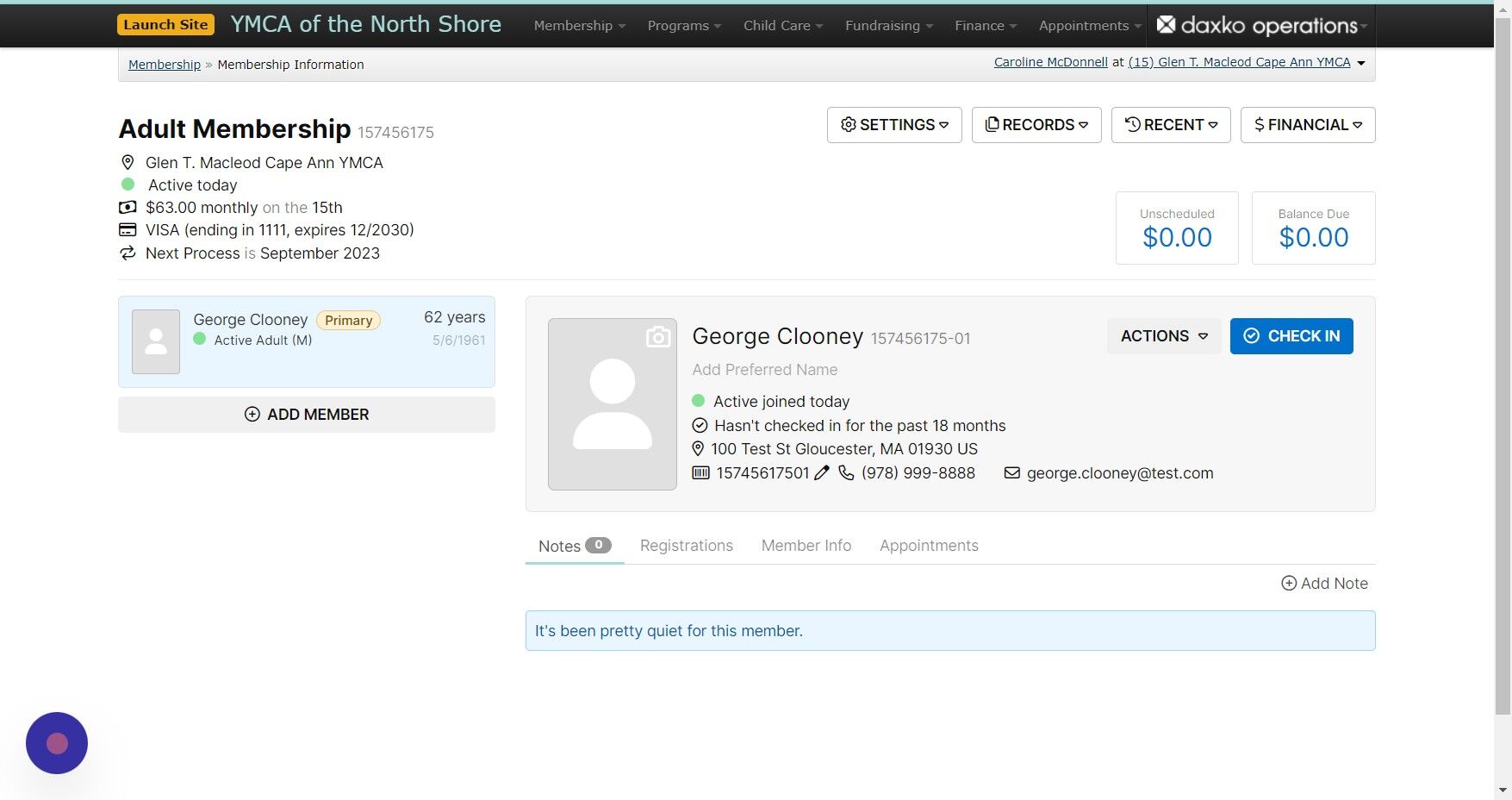Open the Glen T. Macleod Cape Ann YMCA selector
Screen dimensions: 1512x800
tap(1241, 61)
